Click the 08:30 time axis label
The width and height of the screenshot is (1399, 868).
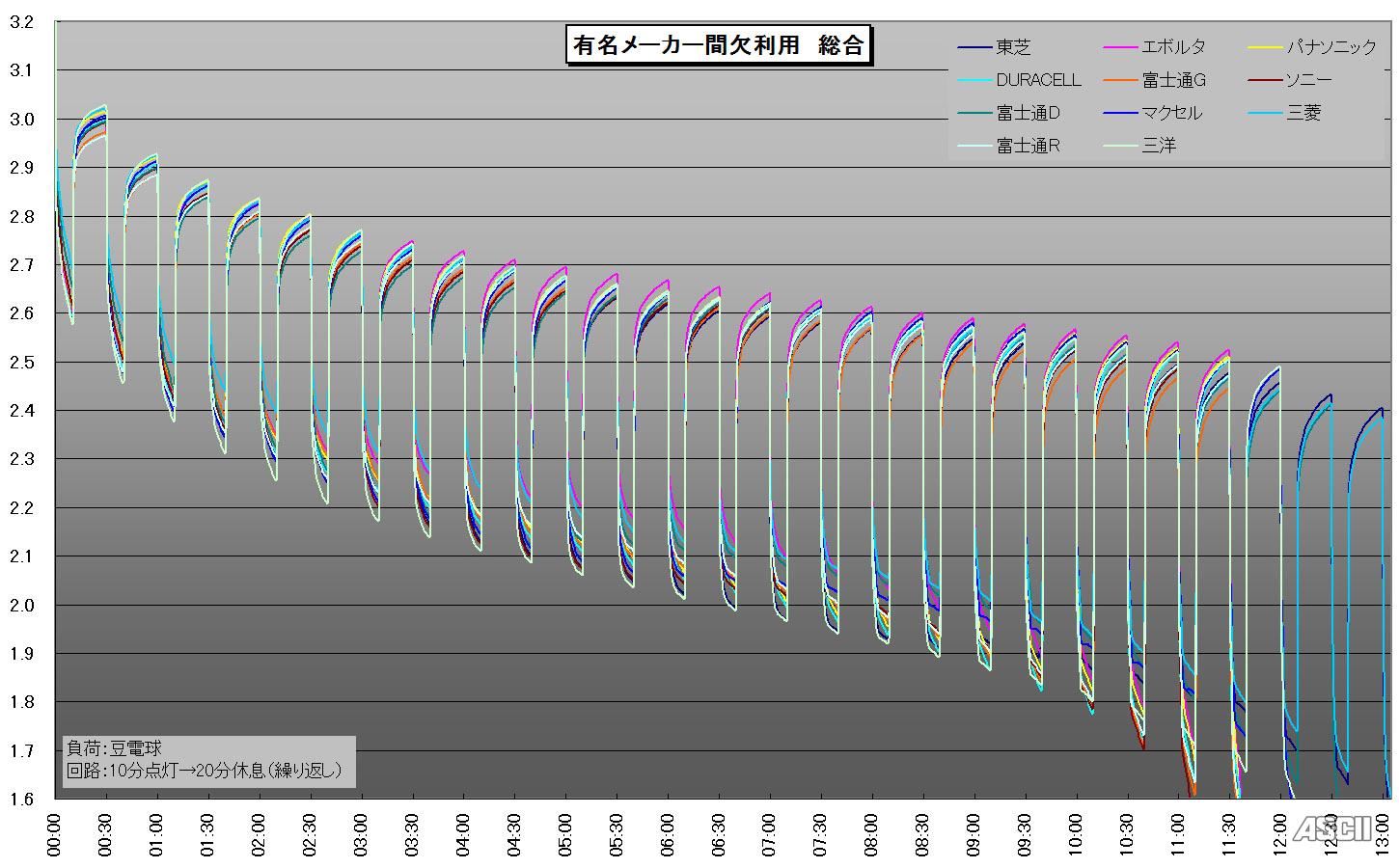click(x=924, y=834)
